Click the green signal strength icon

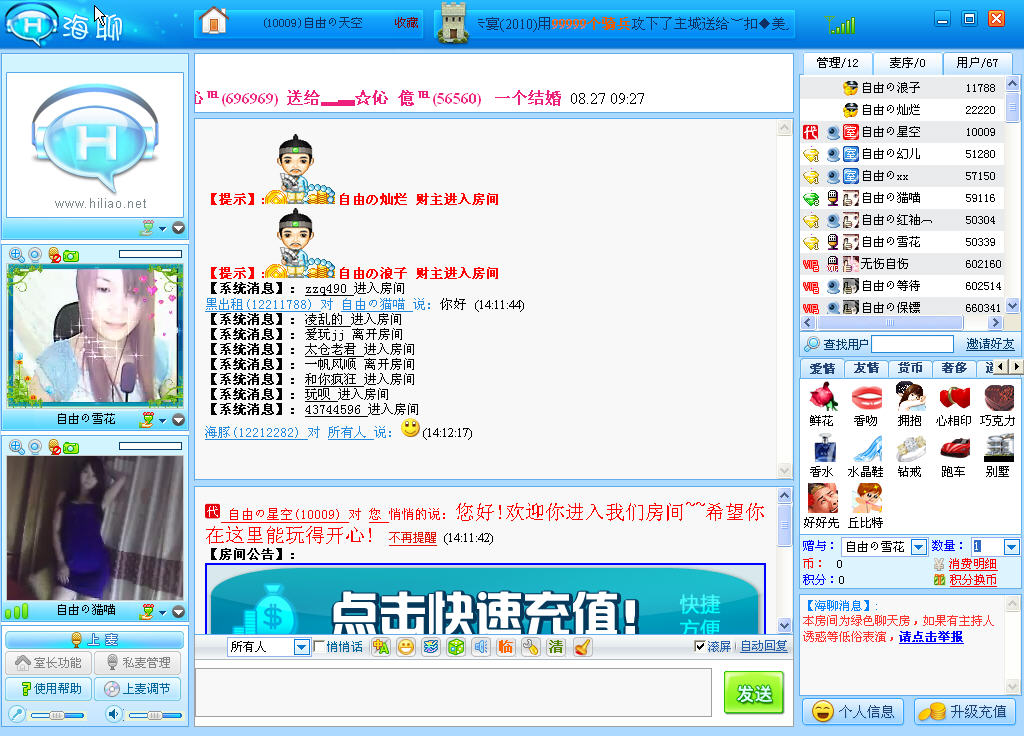(x=840, y=25)
